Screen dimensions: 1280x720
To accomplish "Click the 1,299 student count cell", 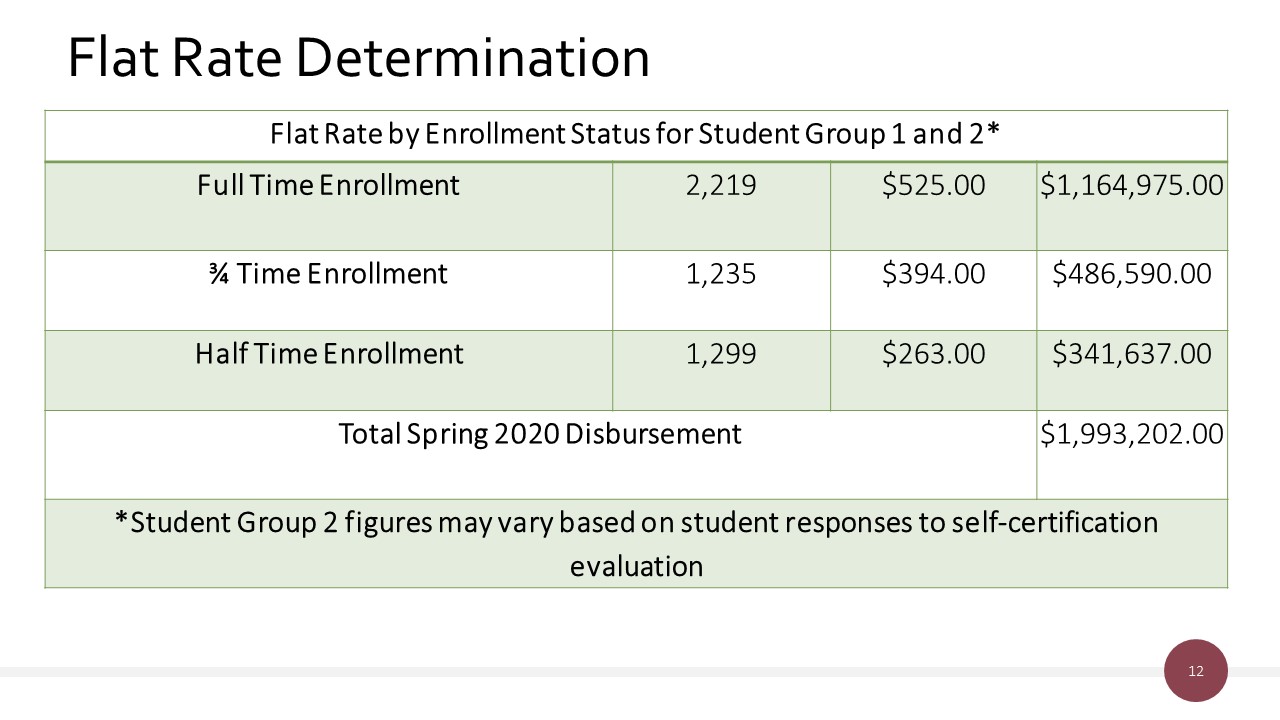I will tap(721, 354).
